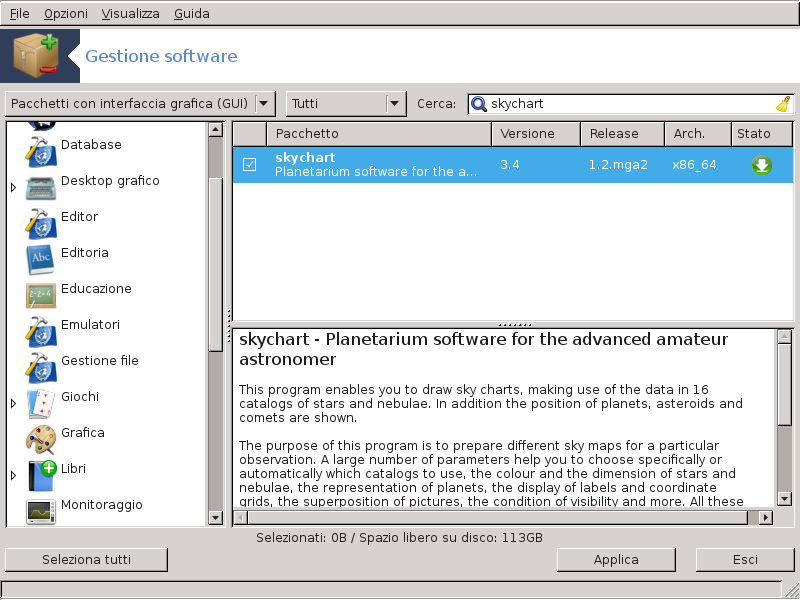Expand the Libri category tree
Image resolution: width=800 pixels, height=600 pixels.
[13, 476]
